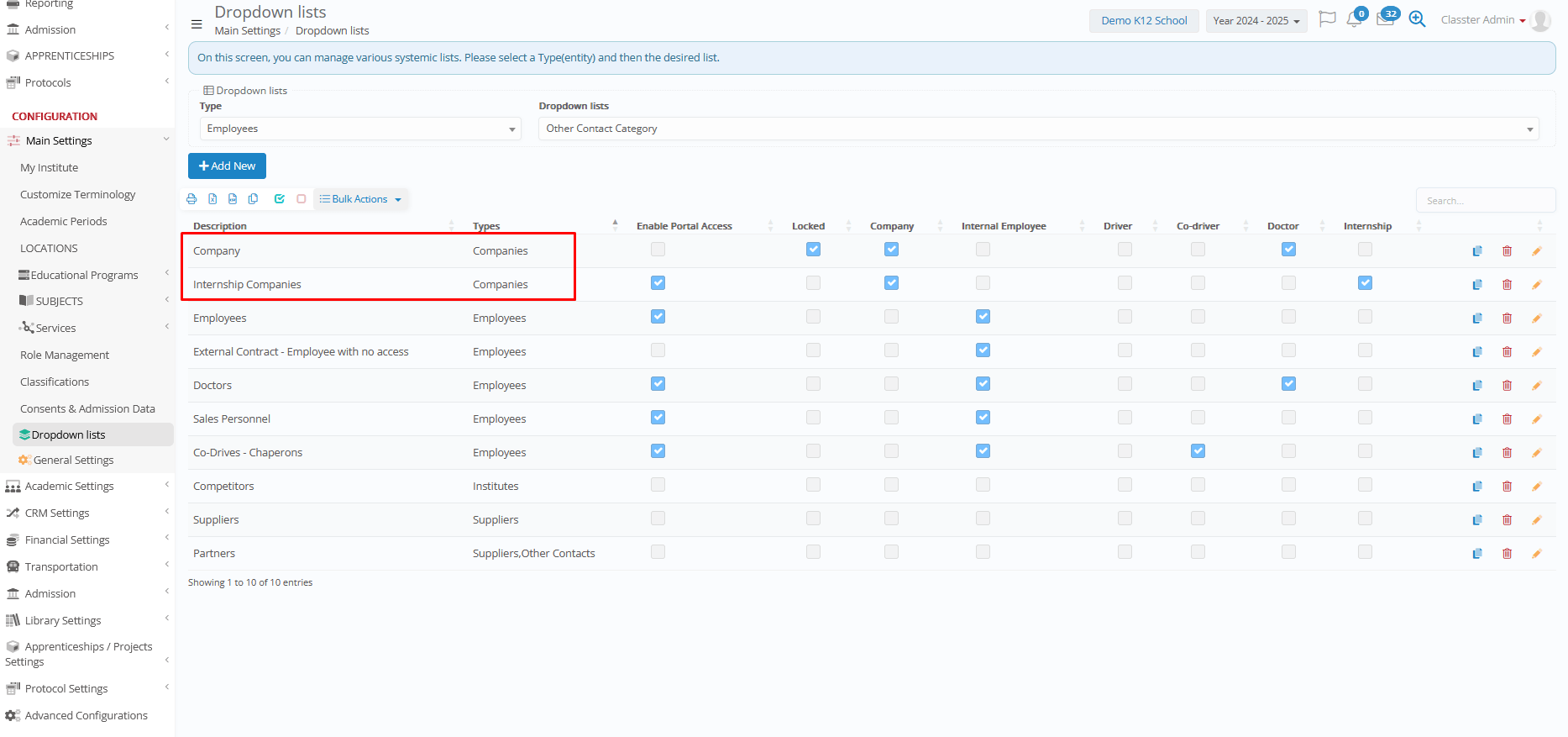Enable Portal Access for Partners row

tap(658, 552)
